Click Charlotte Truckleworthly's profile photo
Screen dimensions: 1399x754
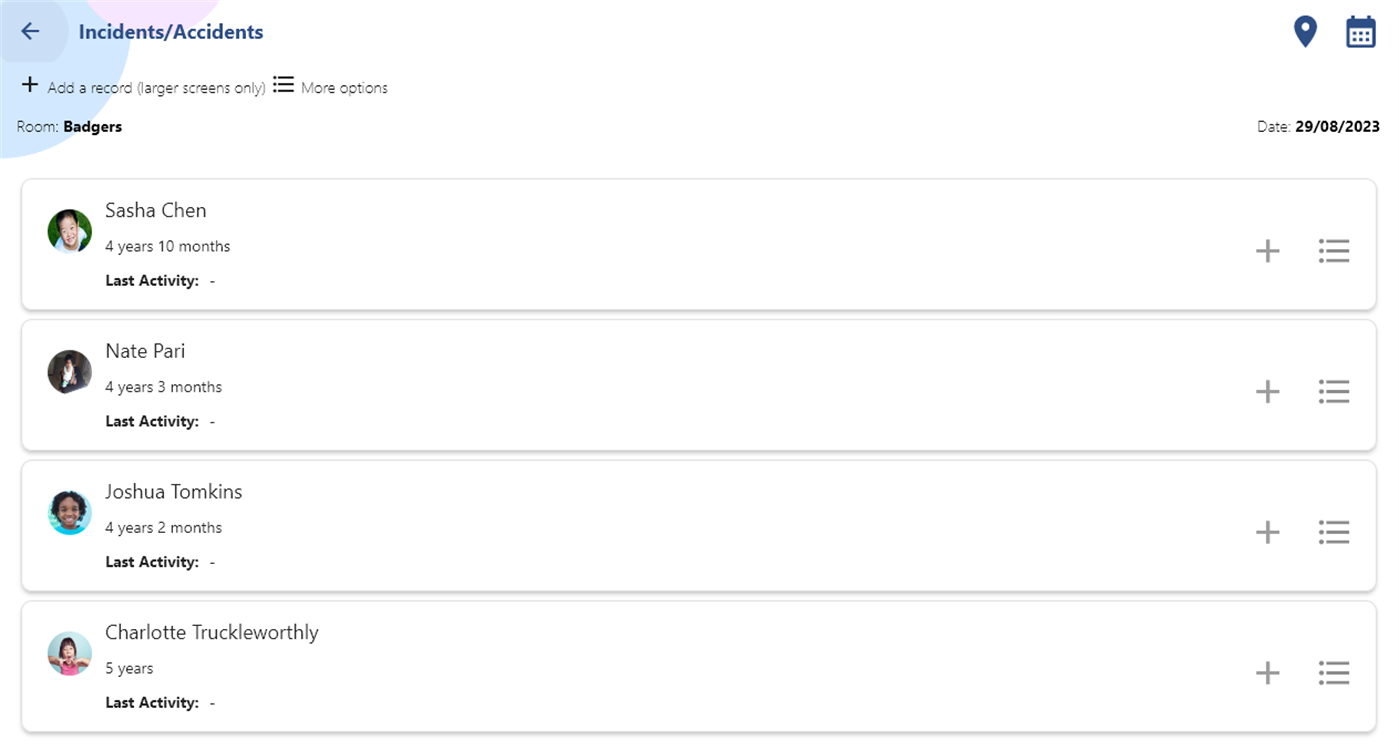pos(70,653)
